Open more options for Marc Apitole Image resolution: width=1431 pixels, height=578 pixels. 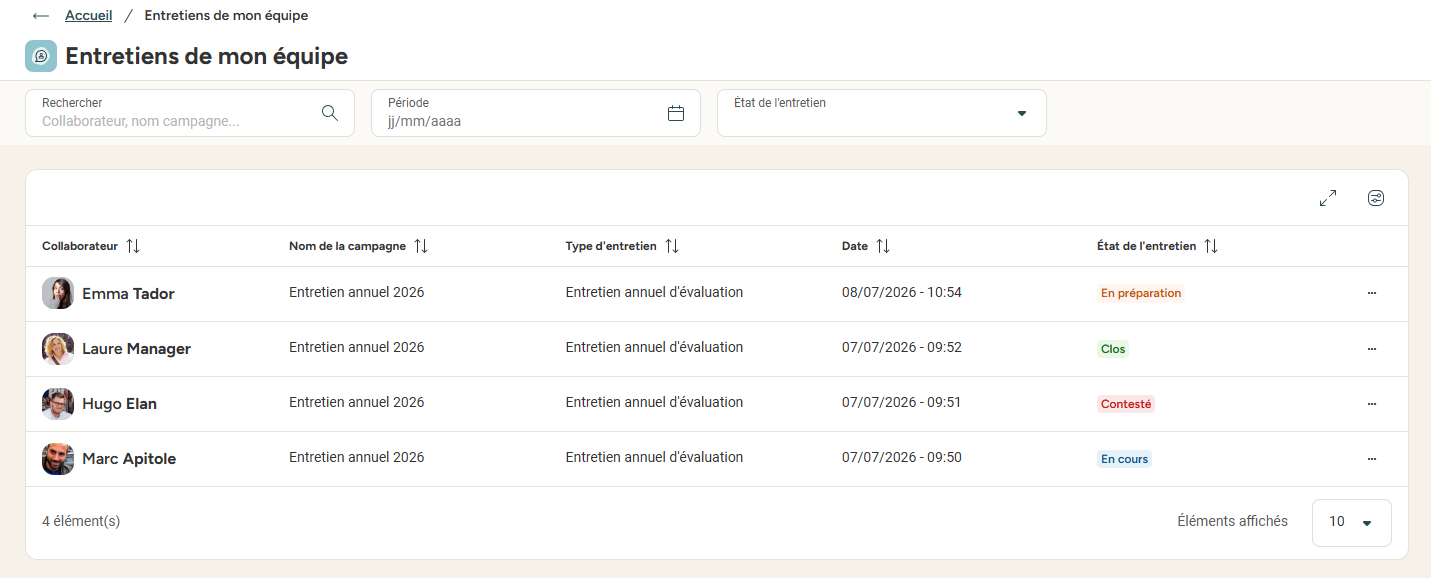click(1372, 459)
